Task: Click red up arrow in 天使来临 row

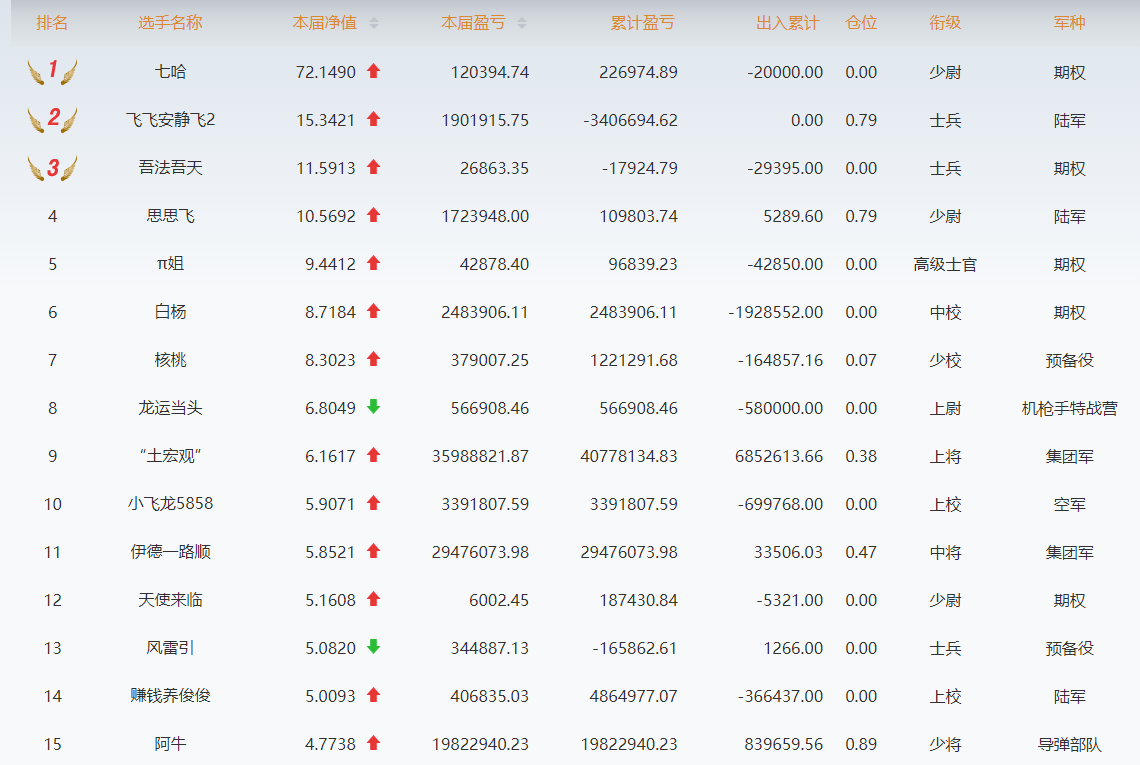Action: [374, 598]
